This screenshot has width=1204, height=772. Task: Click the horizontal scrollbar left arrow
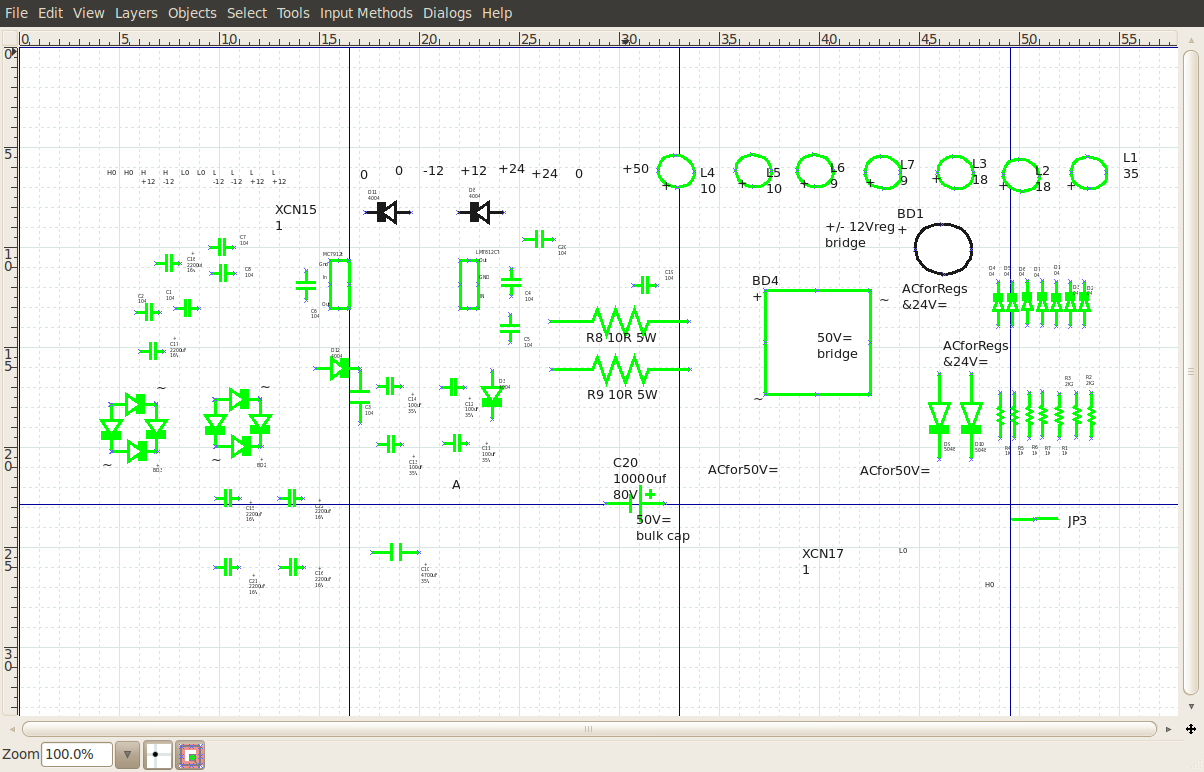pos(11,729)
